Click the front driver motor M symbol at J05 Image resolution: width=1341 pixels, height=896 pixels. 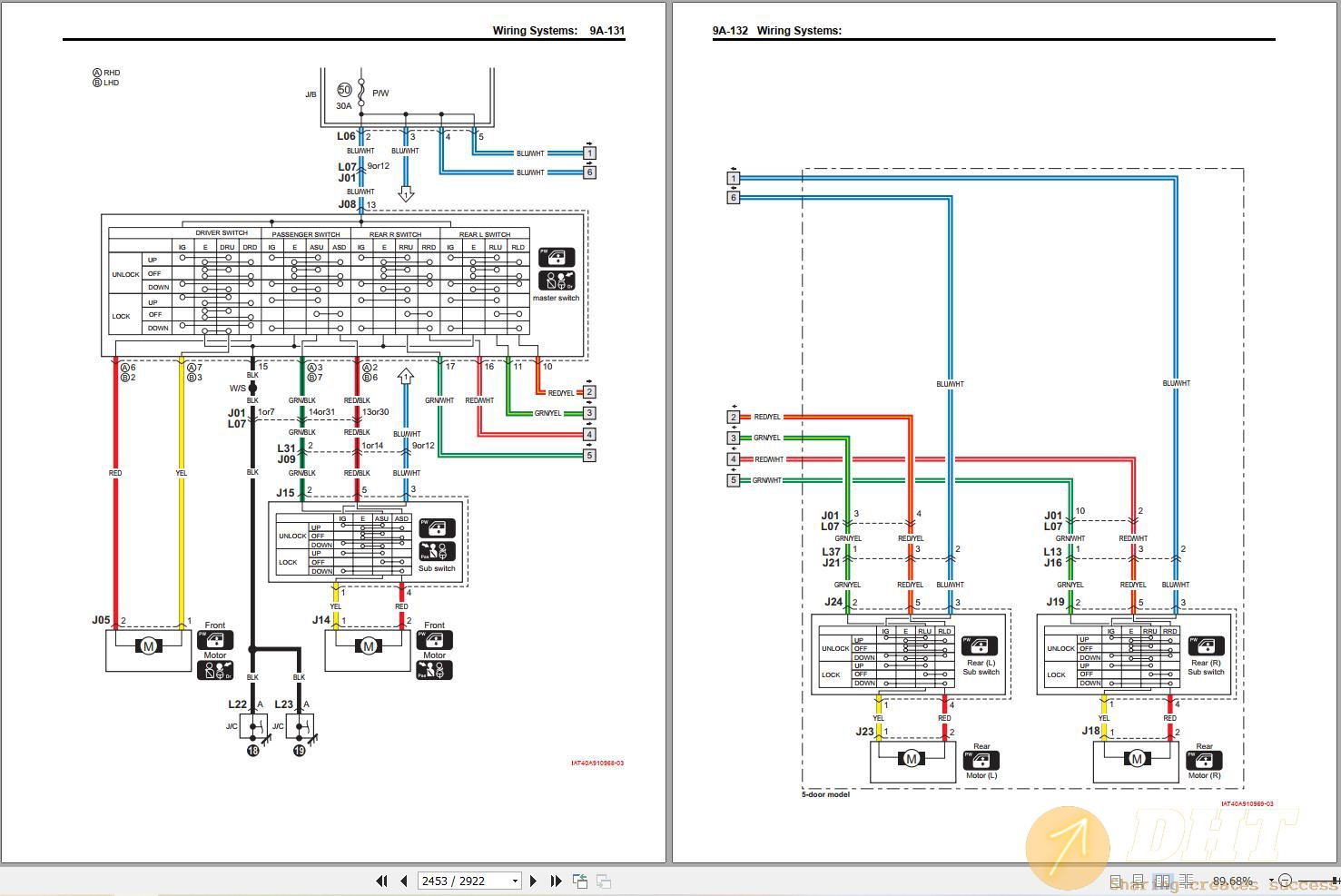[147, 646]
